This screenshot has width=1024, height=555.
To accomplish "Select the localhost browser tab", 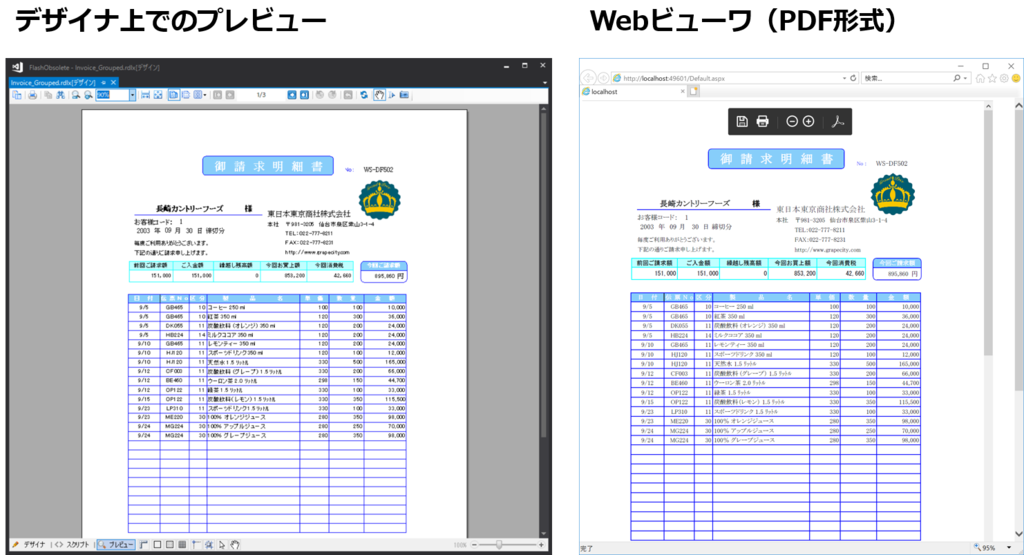I will tap(632, 91).
